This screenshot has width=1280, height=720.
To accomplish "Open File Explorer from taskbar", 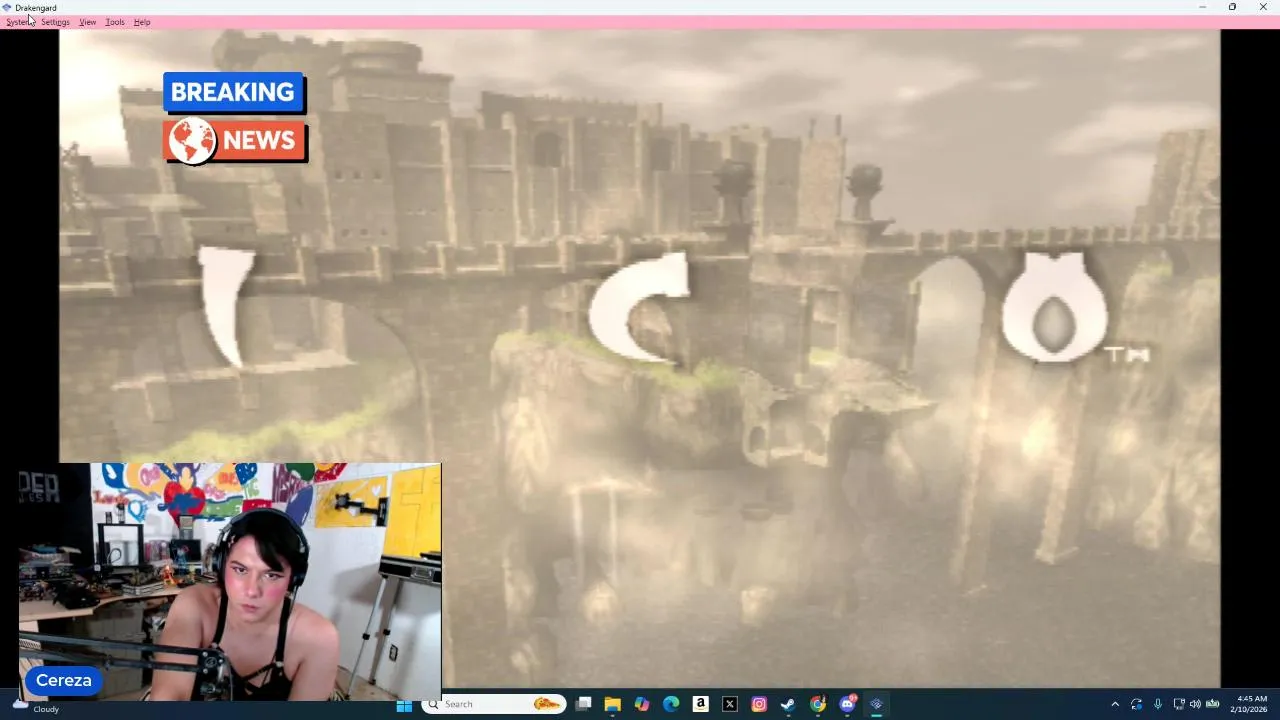I will (x=613, y=704).
